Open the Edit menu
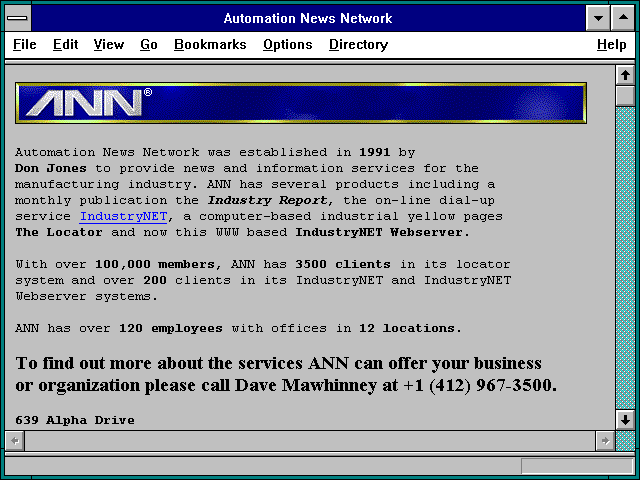The height and width of the screenshot is (480, 640). tap(65, 44)
